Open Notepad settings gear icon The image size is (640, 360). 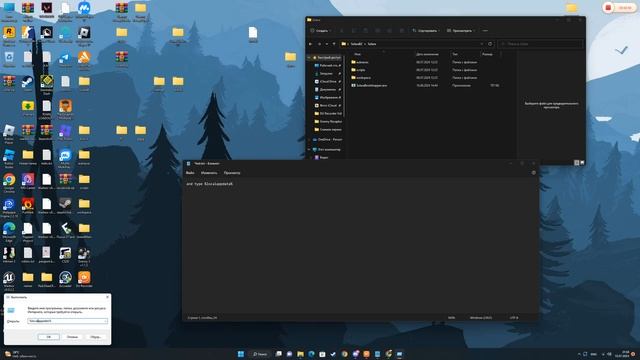coord(533,173)
